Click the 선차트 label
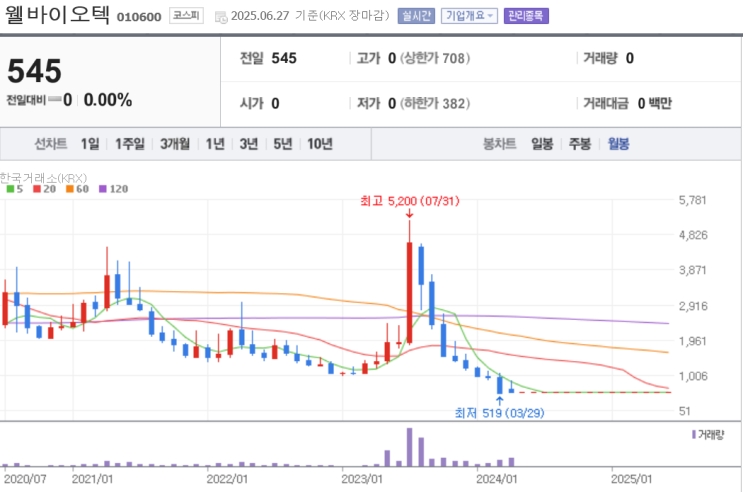The height and width of the screenshot is (492, 743). click(x=51, y=144)
